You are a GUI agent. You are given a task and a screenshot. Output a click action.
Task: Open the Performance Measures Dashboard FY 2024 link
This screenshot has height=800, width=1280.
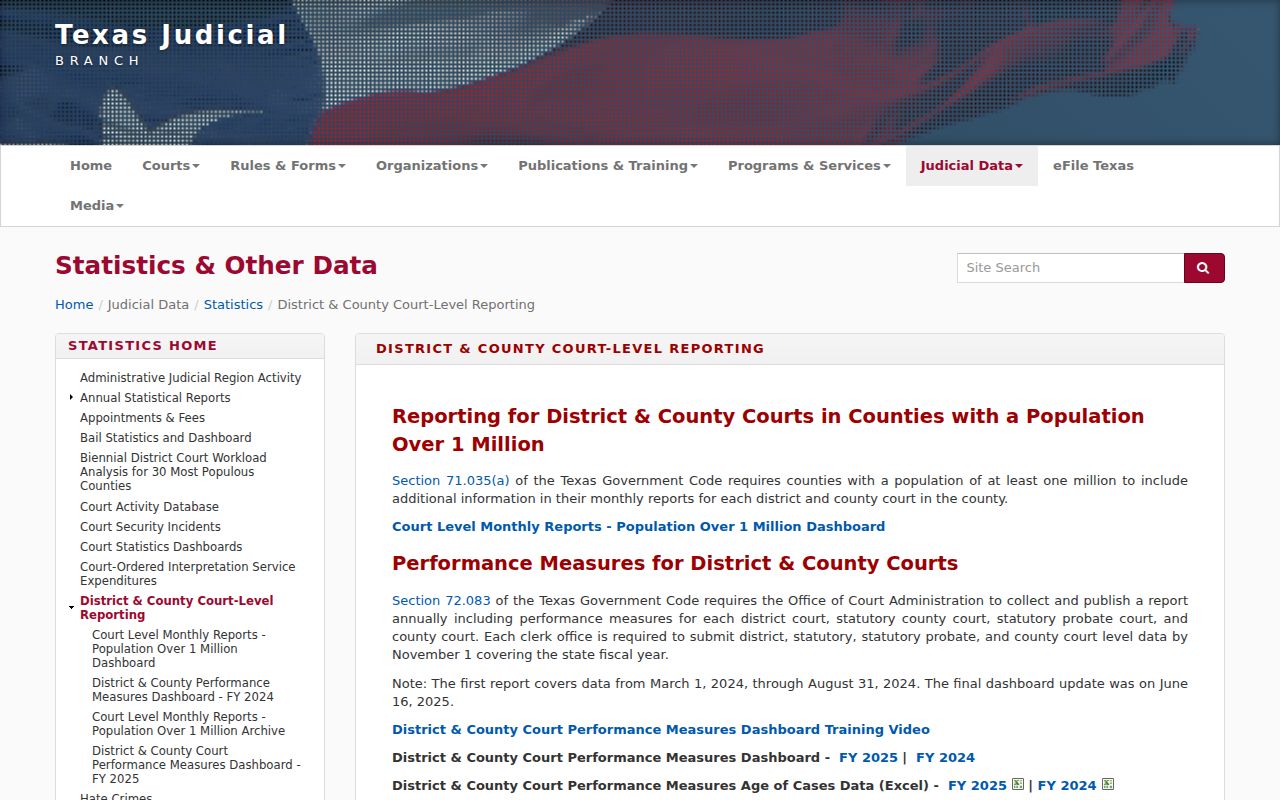(x=945, y=758)
